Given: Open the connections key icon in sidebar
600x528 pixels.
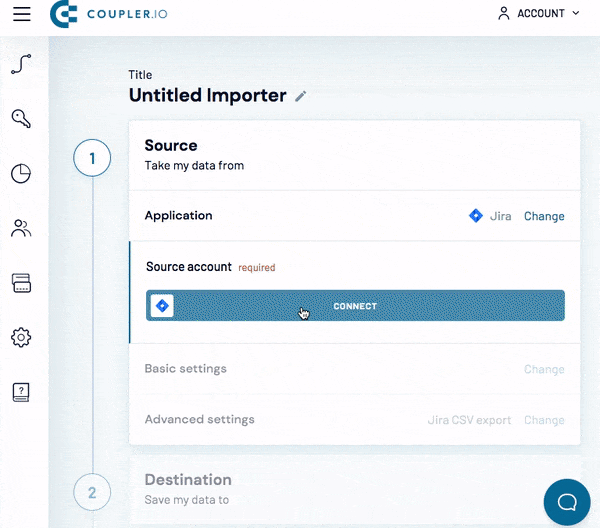Looking at the screenshot, I should click(21, 119).
